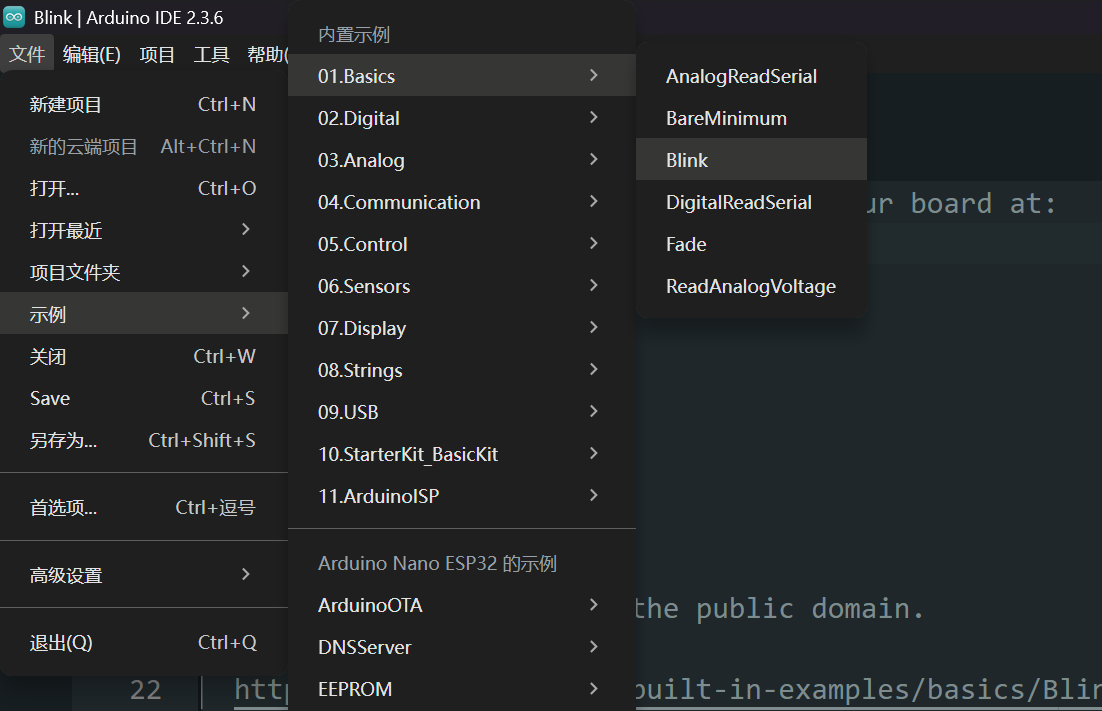1102x711 pixels.
Task: Choose Save in the file menu
Action: pyautogui.click(x=50, y=399)
